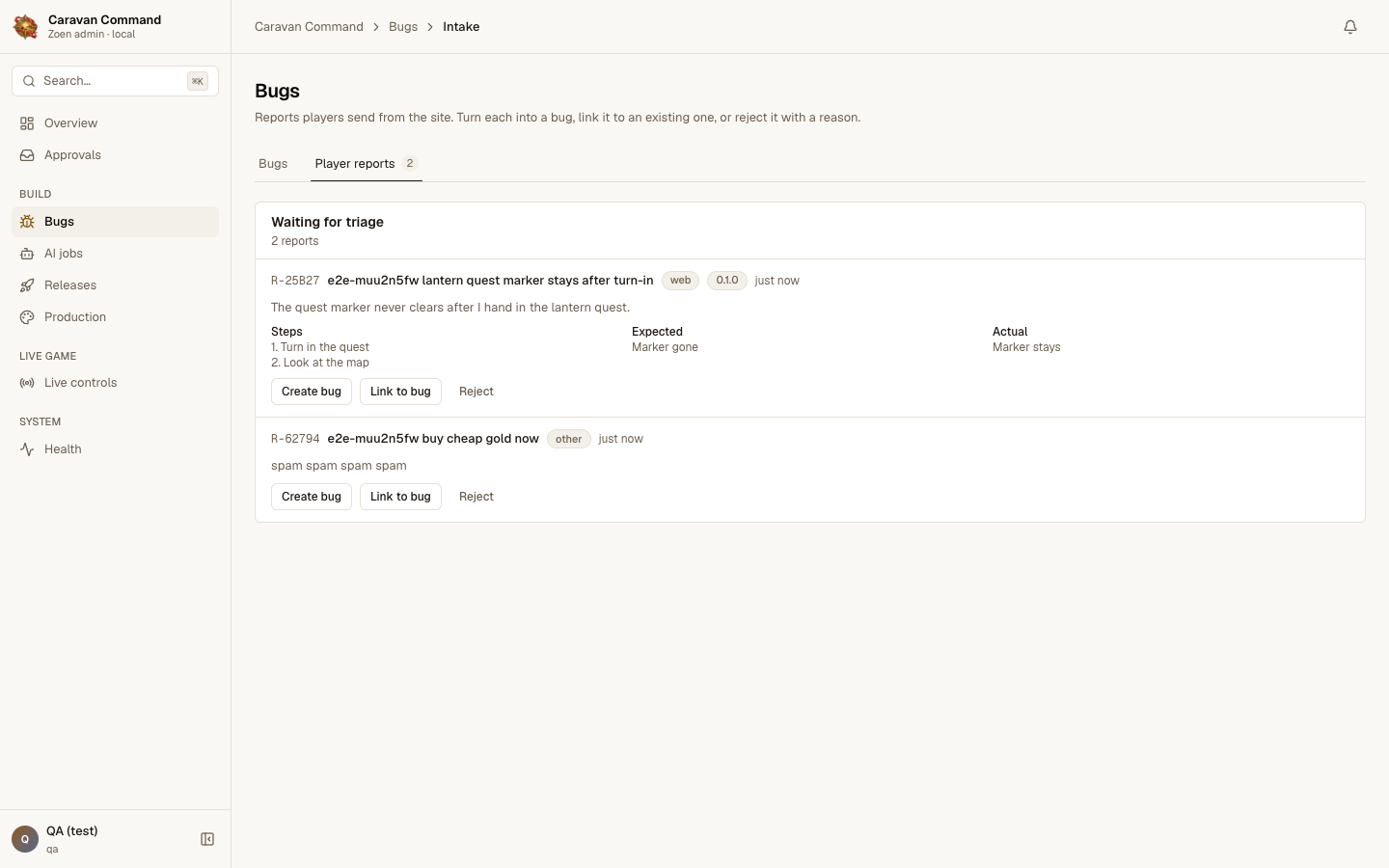This screenshot has width=1389, height=868.
Task: Click the Overview grid icon in sidebar
Action: pyautogui.click(x=27, y=123)
